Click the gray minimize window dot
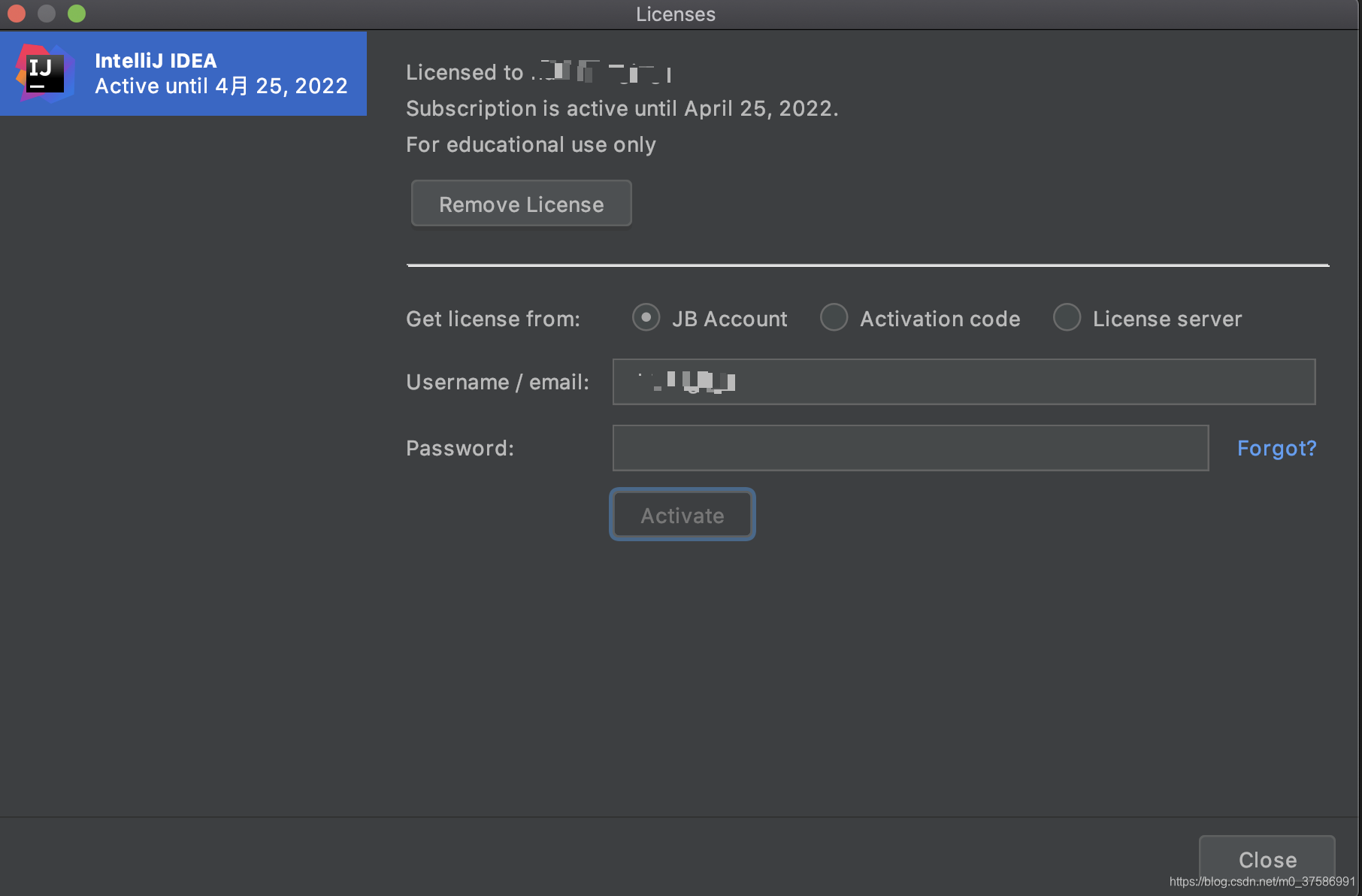Image resolution: width=1362 pixels, height=896 pixels. [47, 14]
